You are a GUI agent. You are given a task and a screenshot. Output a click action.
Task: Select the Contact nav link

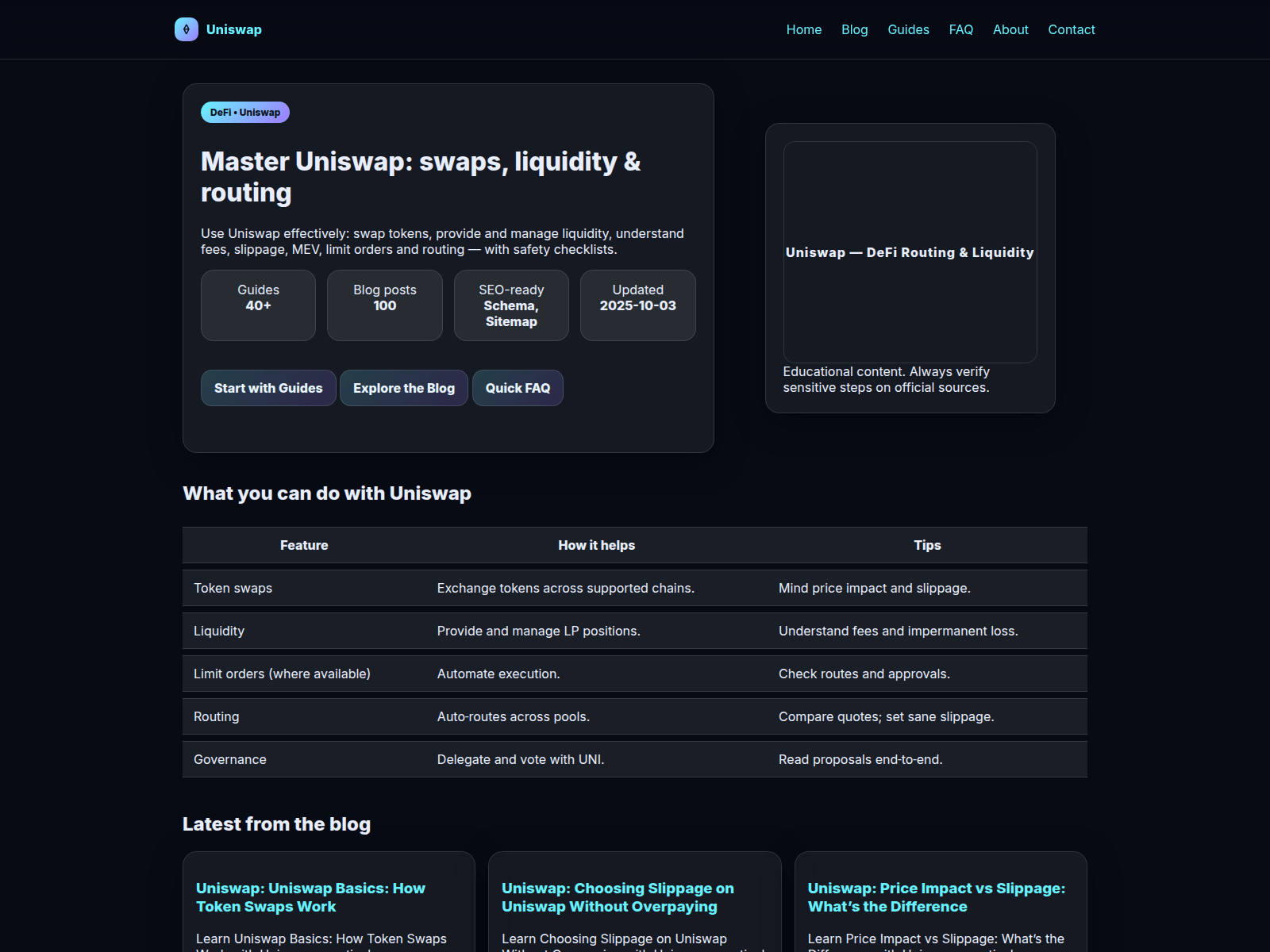(1072, 29)
